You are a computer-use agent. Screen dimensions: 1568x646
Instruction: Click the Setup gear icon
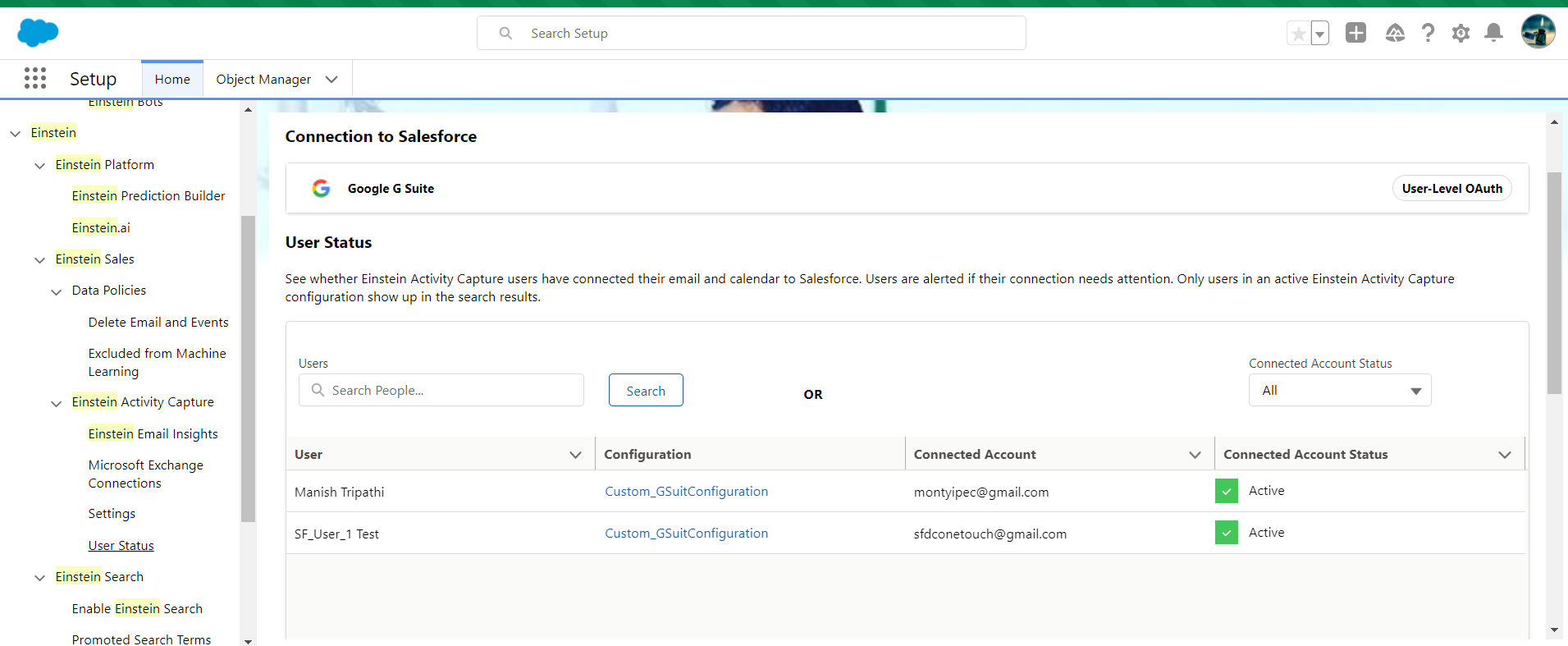(1461, 33)
